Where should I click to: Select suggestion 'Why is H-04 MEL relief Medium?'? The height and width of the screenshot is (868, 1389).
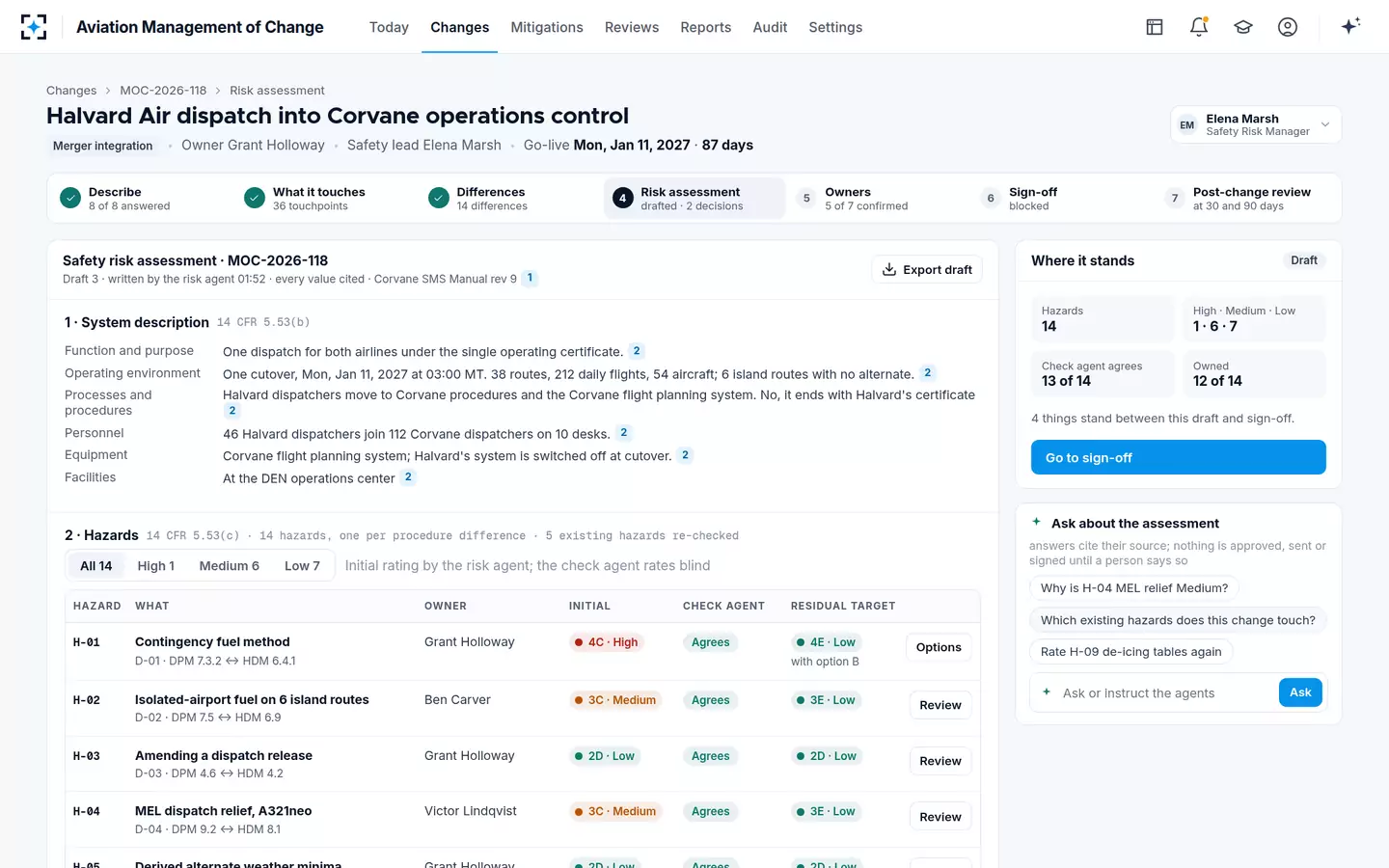[x=1134, y=588]
